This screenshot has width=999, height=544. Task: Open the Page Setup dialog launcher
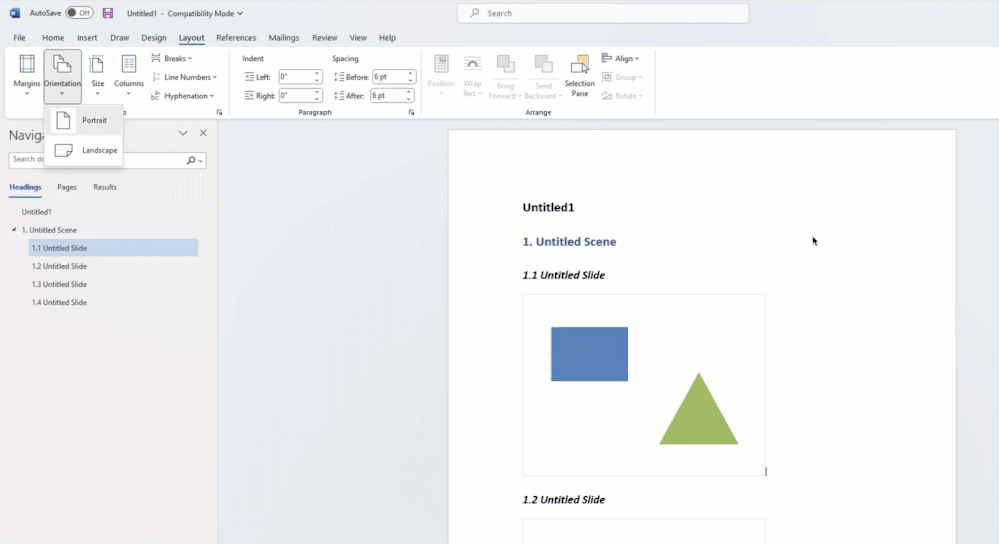219,112
